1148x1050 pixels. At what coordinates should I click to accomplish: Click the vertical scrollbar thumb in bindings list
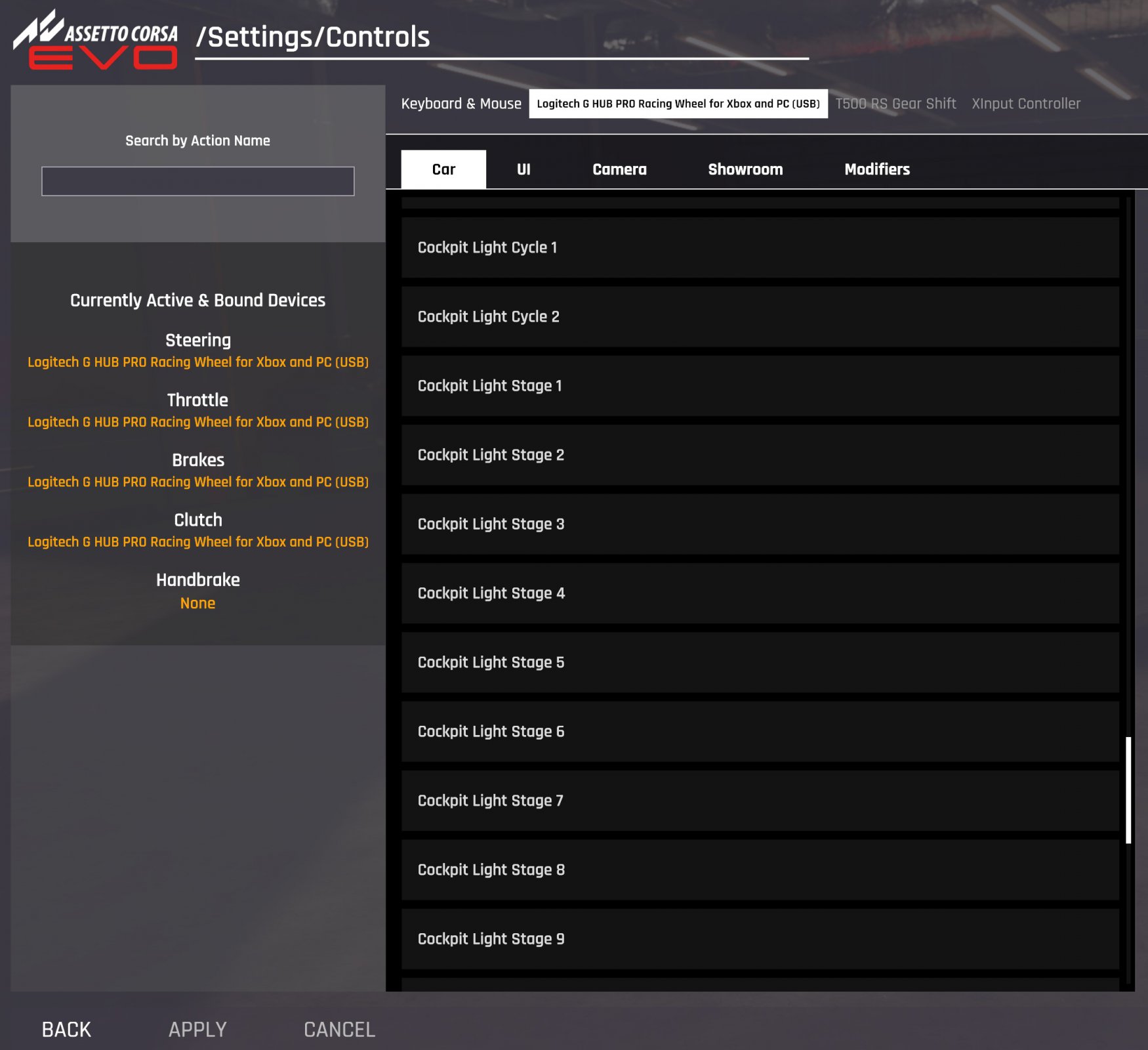coord(1128,790)
